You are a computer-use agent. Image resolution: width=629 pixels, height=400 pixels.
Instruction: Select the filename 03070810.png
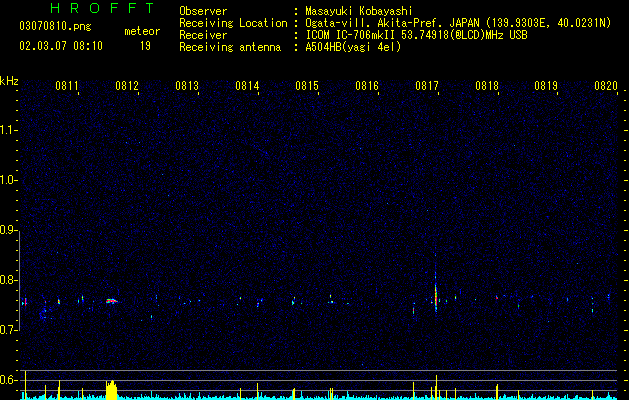tap(55, 27)
